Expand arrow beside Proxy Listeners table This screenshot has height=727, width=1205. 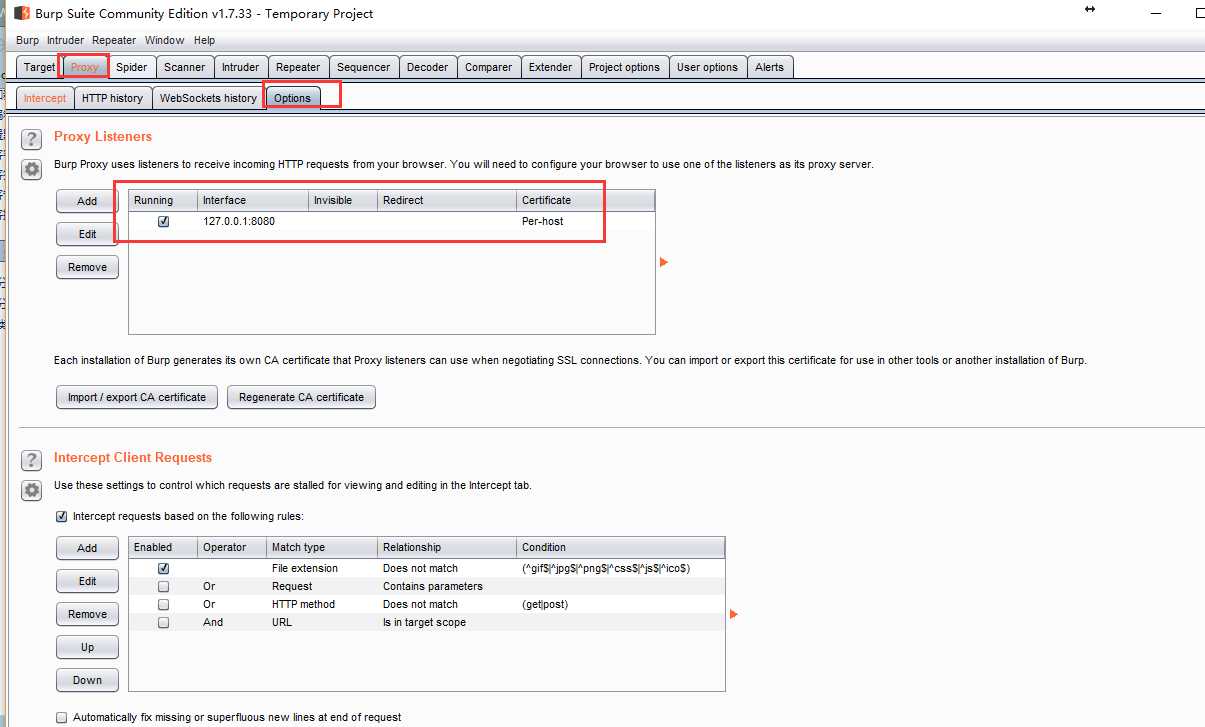point(663,262)
